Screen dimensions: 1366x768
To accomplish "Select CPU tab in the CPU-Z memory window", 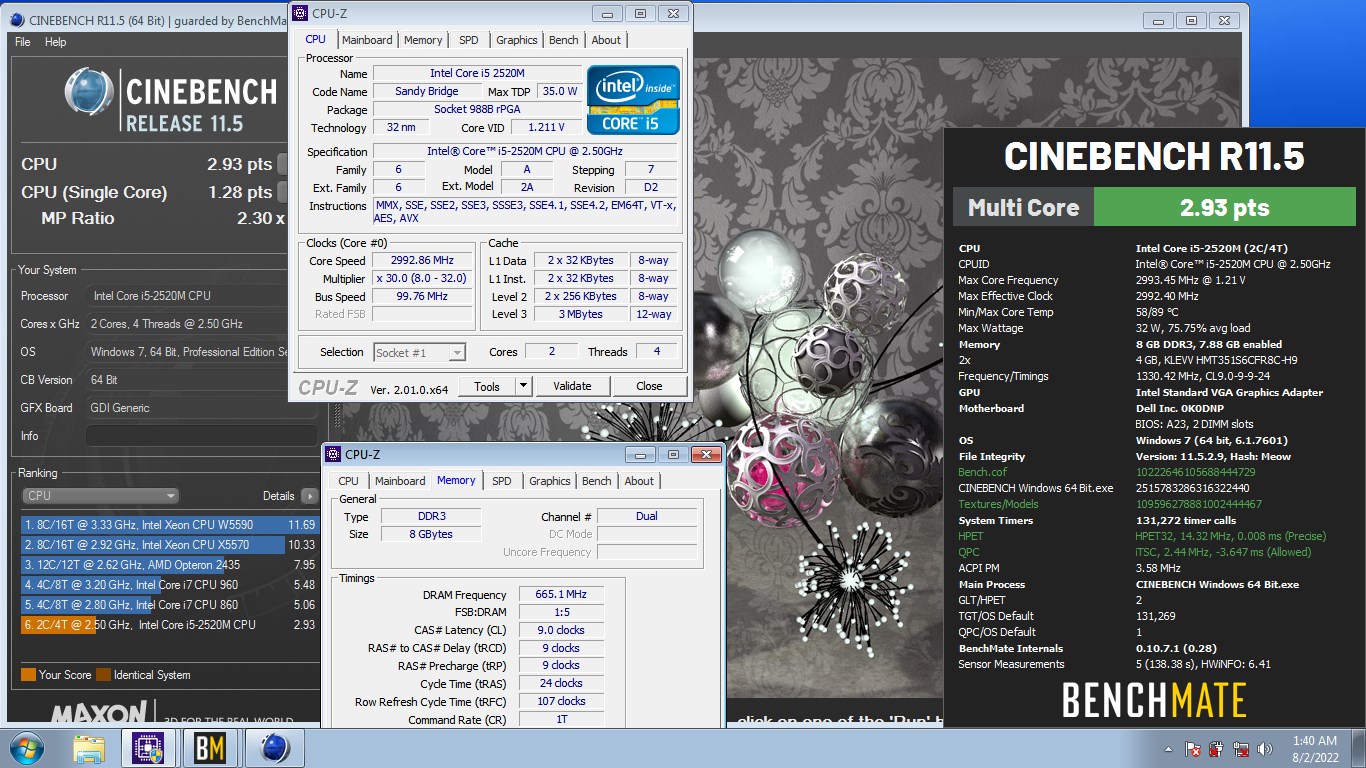I will pos(348,481).
